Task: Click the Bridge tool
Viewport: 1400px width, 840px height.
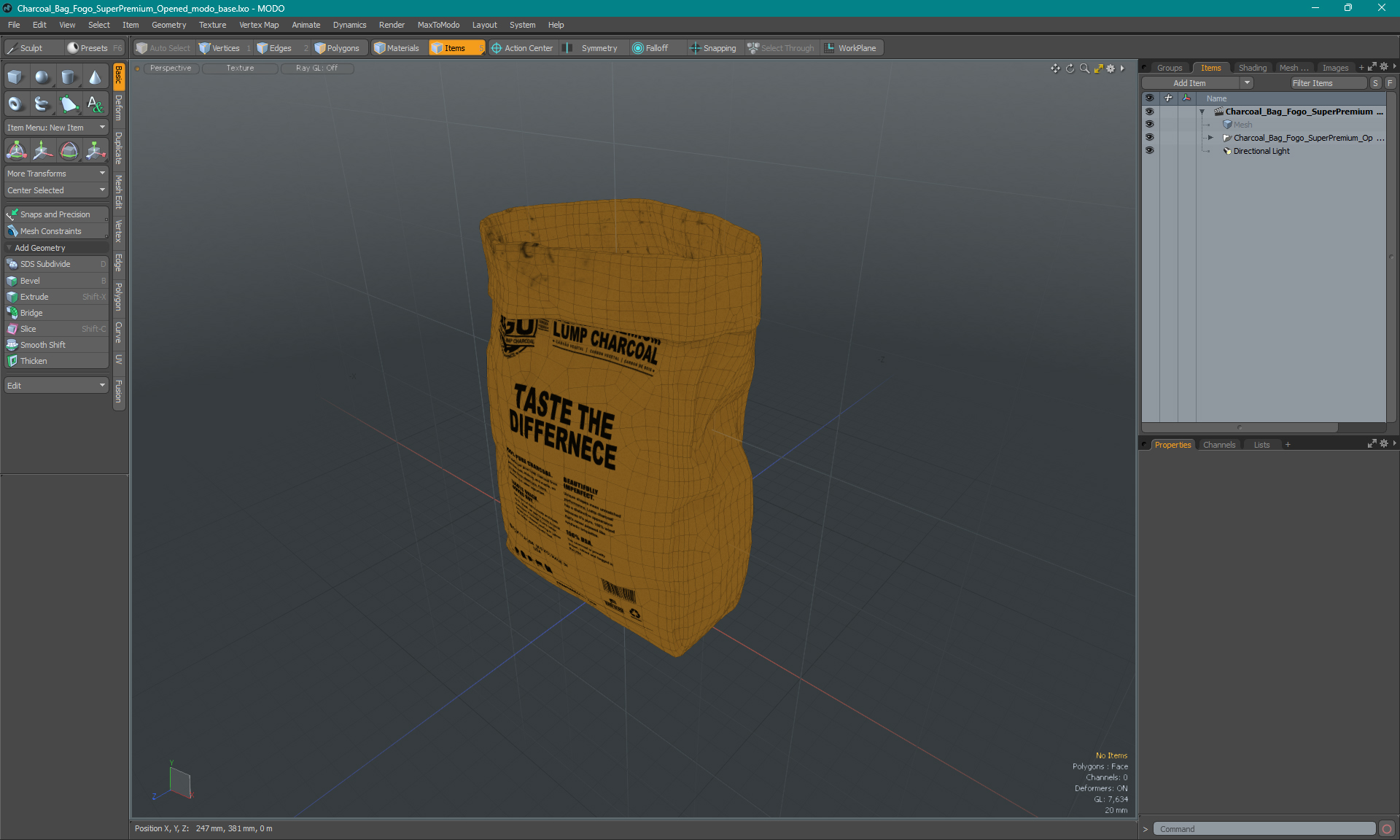Action: [56, 313]
